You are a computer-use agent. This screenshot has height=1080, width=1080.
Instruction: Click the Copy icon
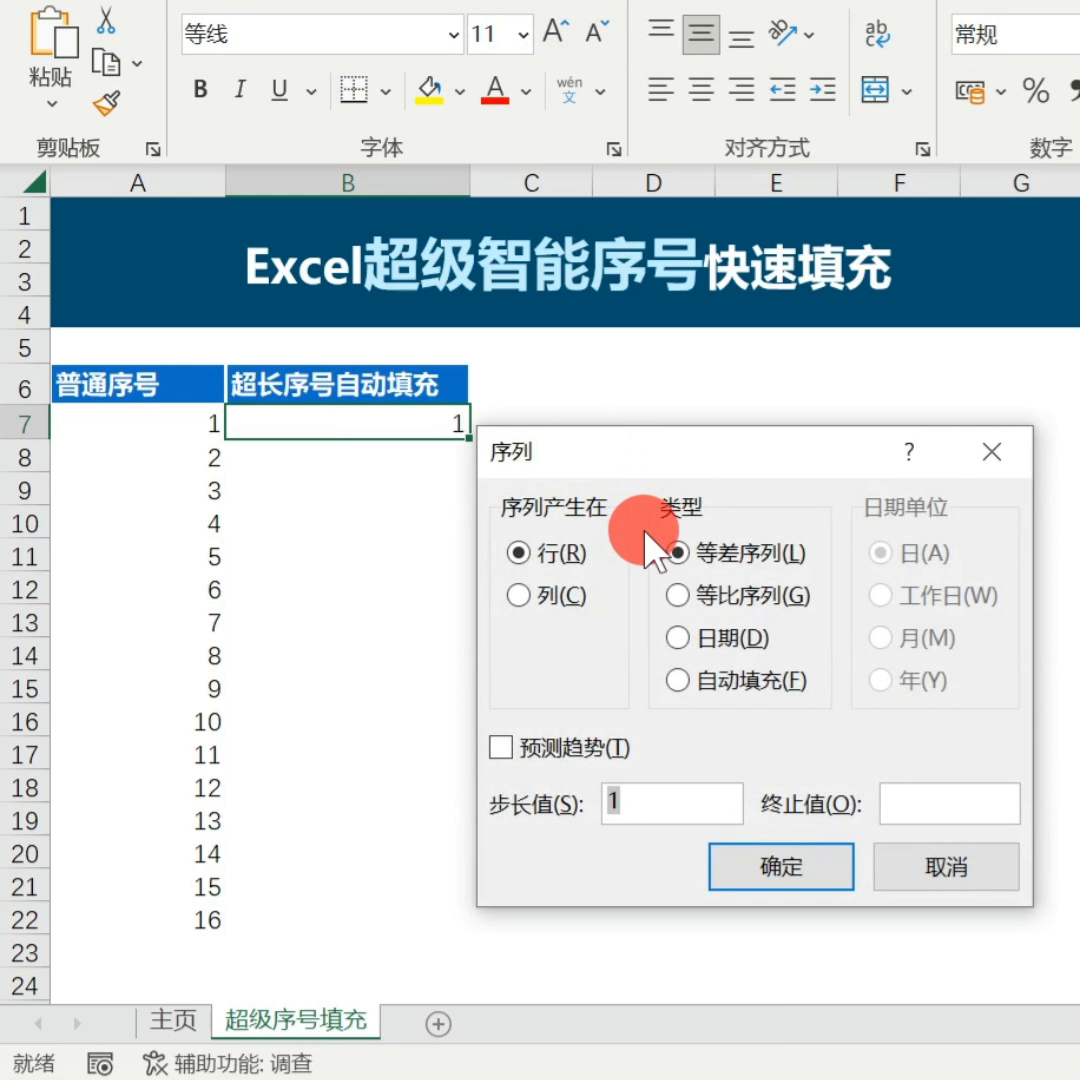tap(106, 63)
